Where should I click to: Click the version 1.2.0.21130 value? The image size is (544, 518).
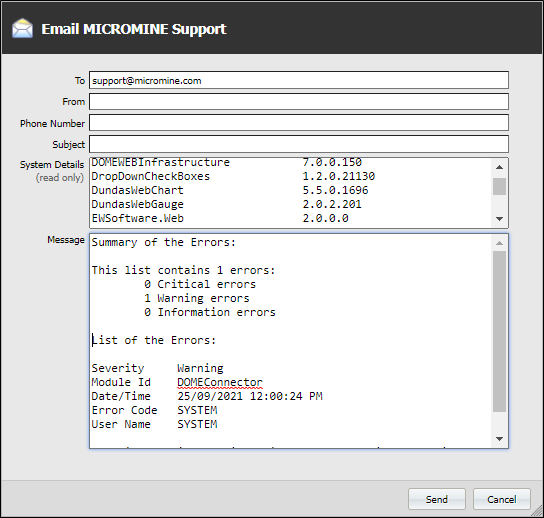click(x=339, y=176)
